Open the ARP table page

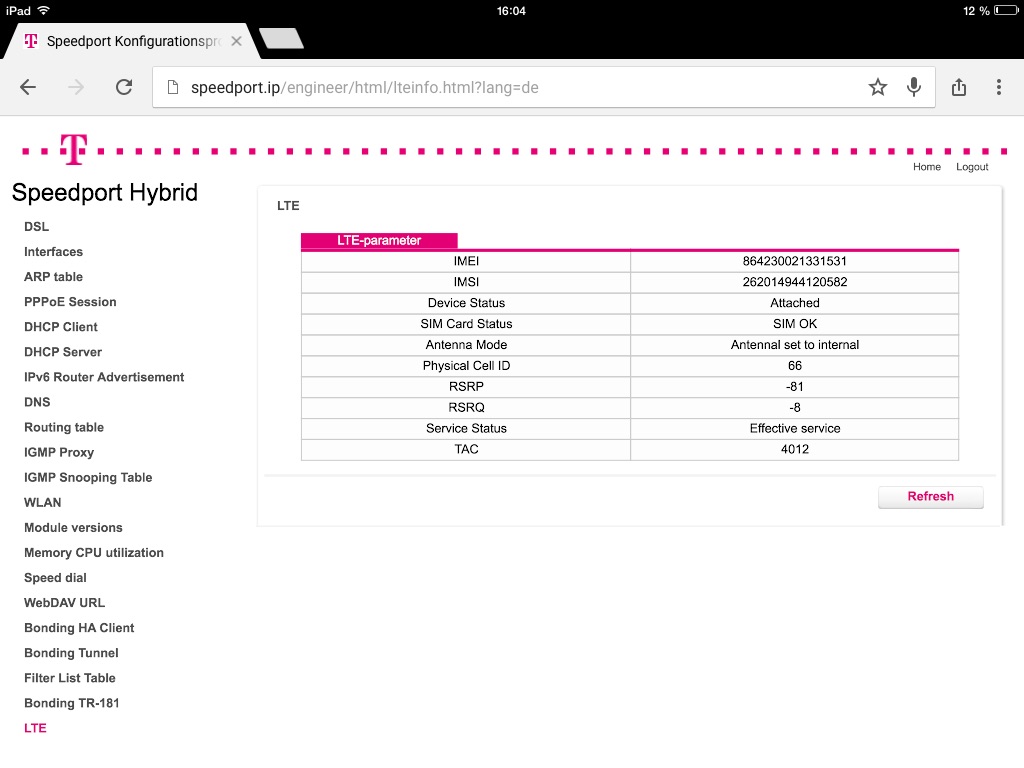[54, 277]
